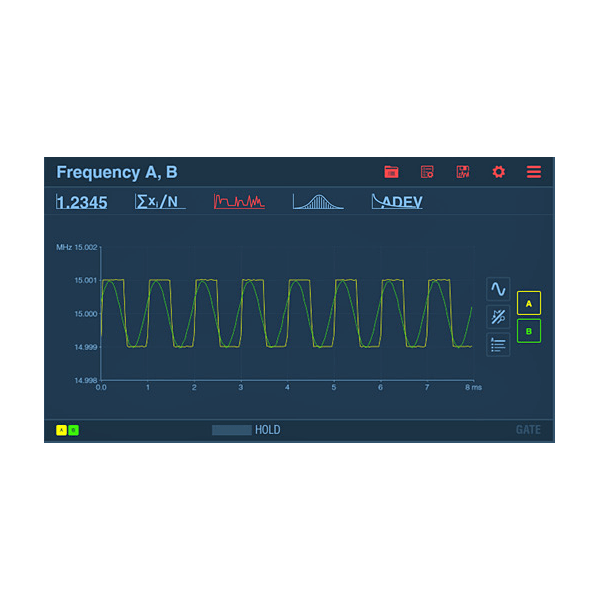Click the Frequency A, B title
This screenshot has width=600, height=600.
click(x=116, y=172)
